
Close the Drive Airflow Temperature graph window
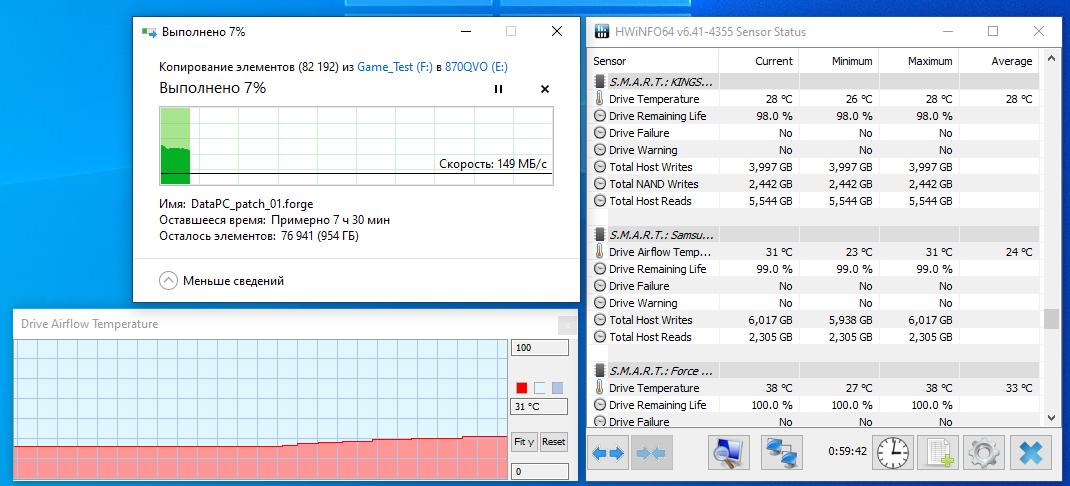[566, 324]
